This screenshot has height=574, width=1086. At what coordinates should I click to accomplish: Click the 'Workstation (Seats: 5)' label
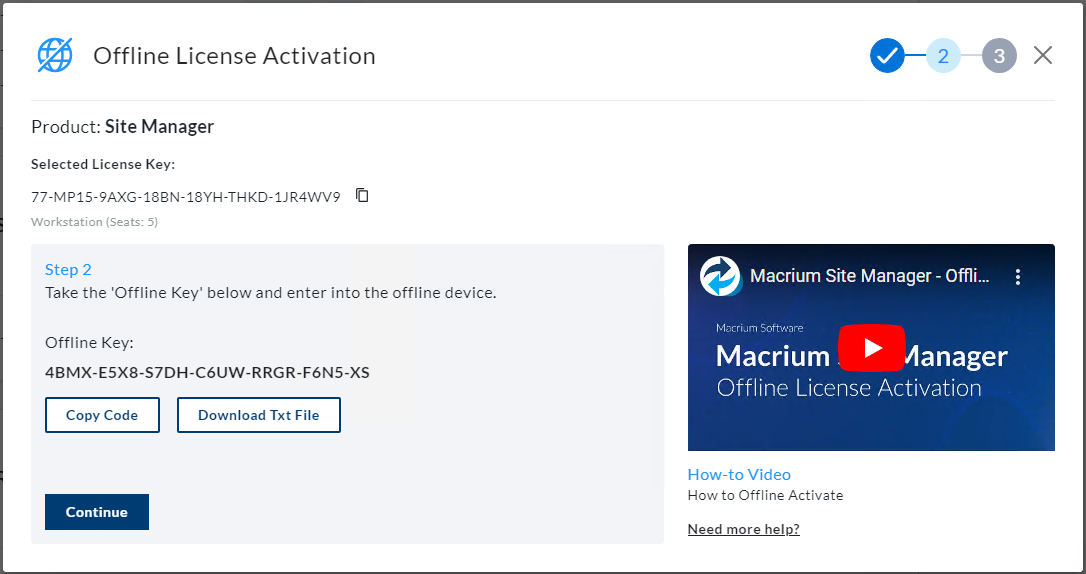pyautogui.click(x=94, y=222)
